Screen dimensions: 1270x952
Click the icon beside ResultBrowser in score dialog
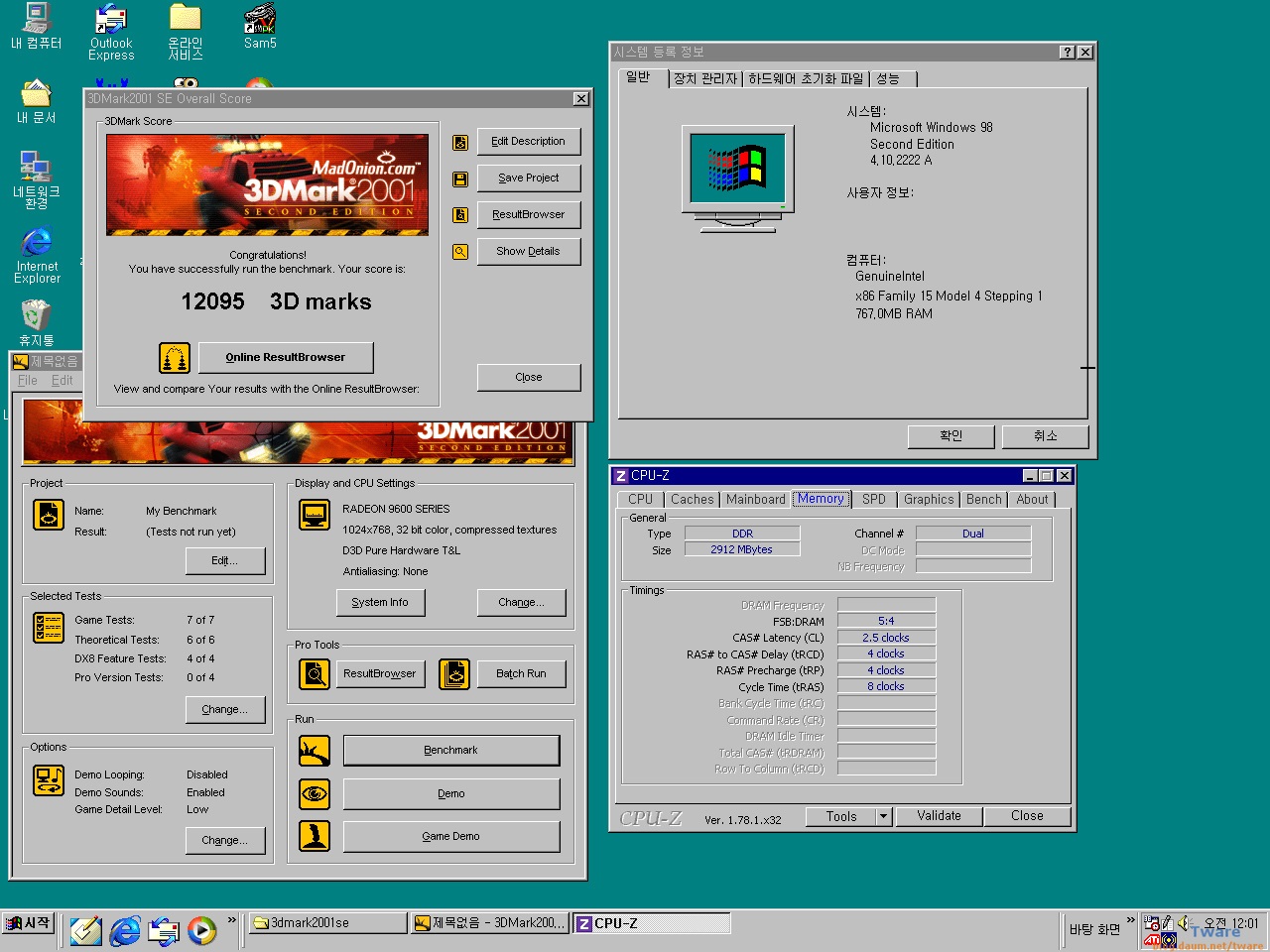[460, 215]
